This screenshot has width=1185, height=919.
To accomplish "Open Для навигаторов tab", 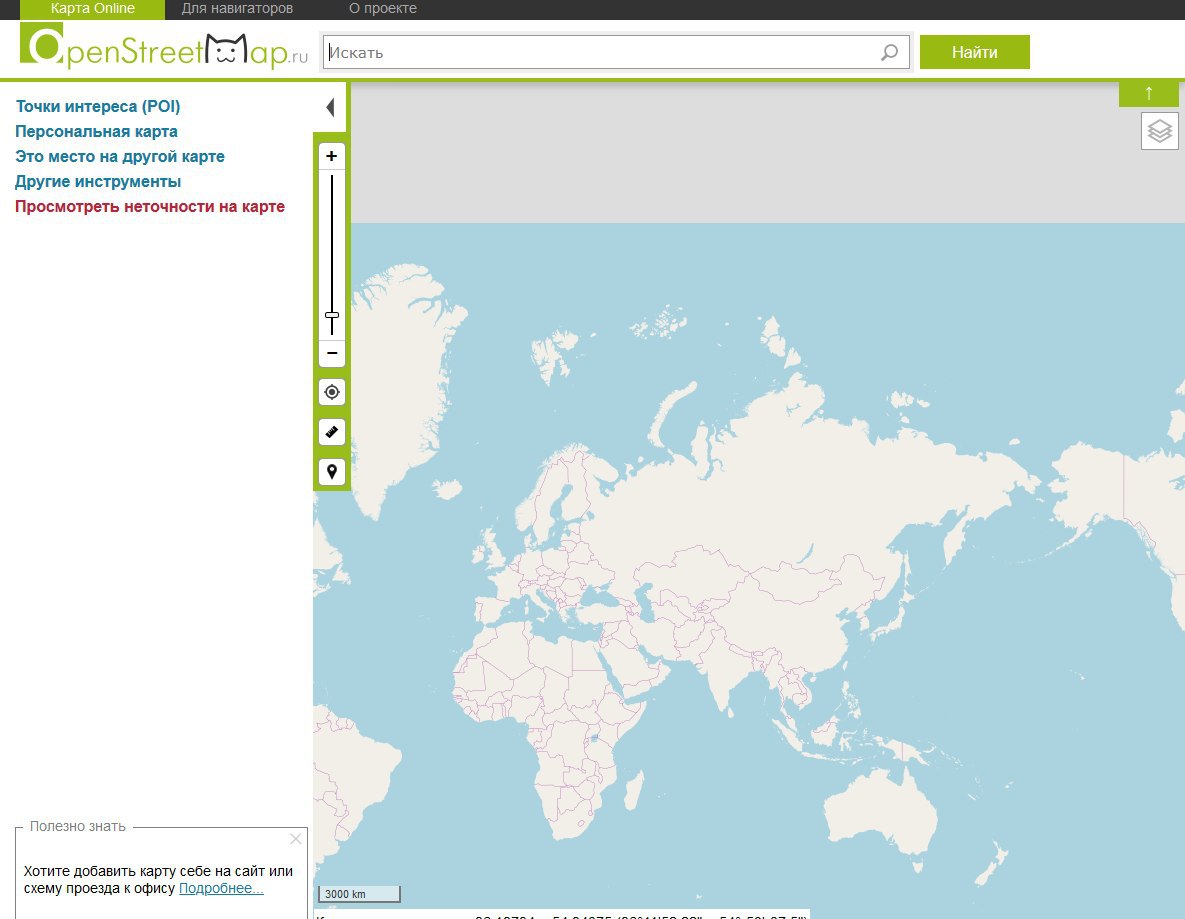I will [x=237, y=8].
